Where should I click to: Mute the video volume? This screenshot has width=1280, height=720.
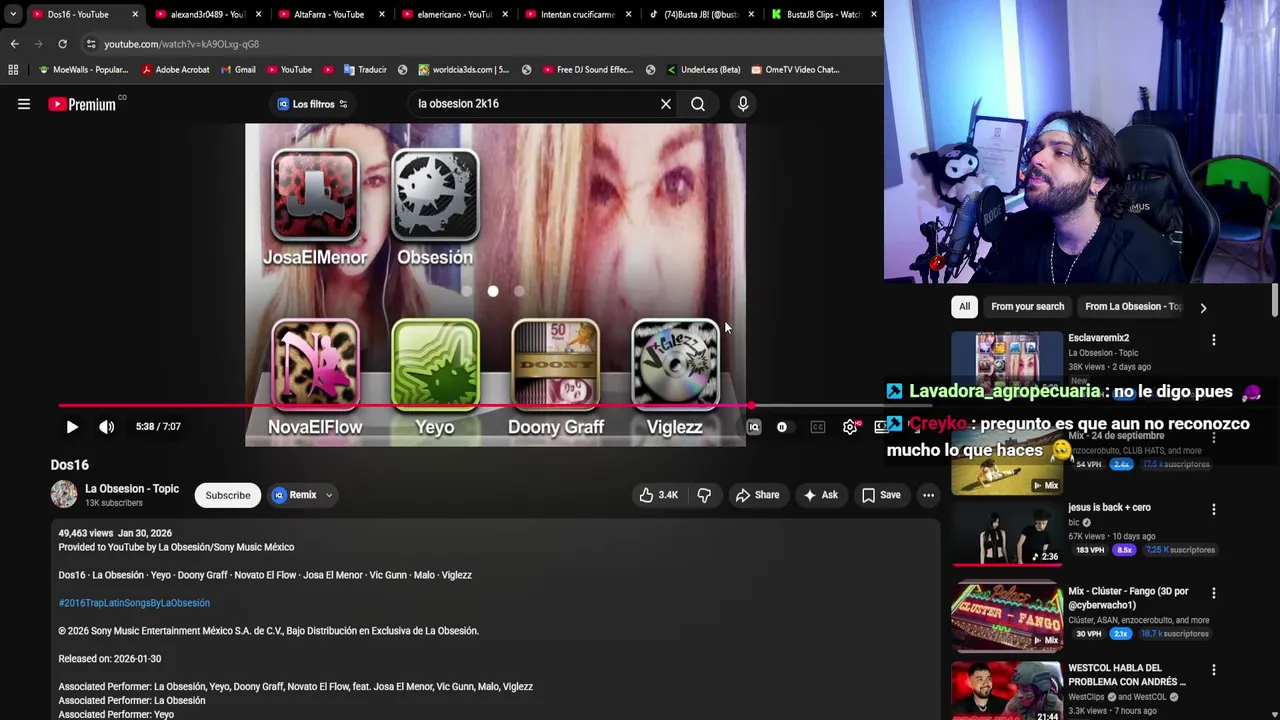coord(107,427)
